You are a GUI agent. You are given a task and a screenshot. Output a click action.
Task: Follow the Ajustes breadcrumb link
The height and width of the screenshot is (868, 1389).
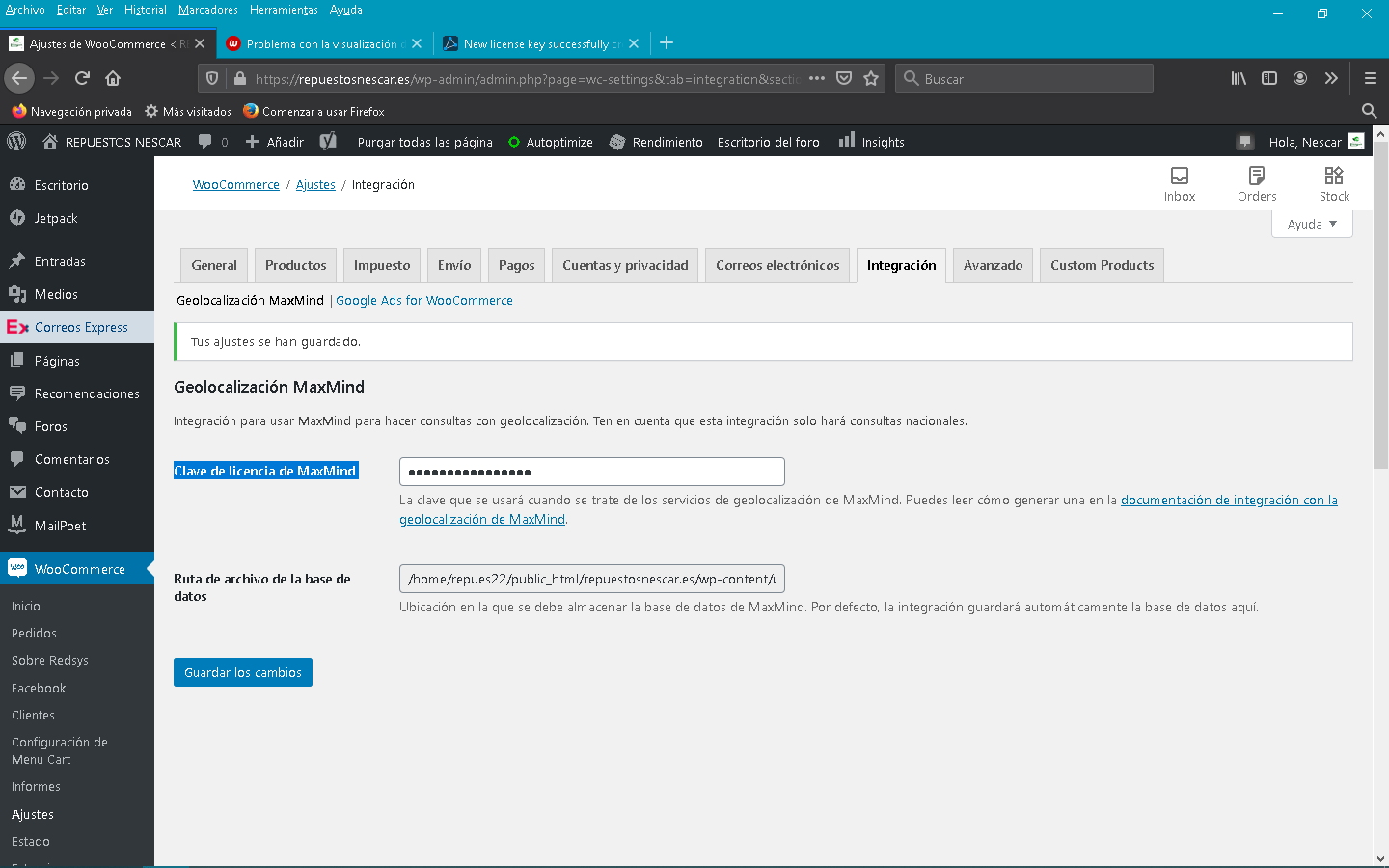[315, 184]
